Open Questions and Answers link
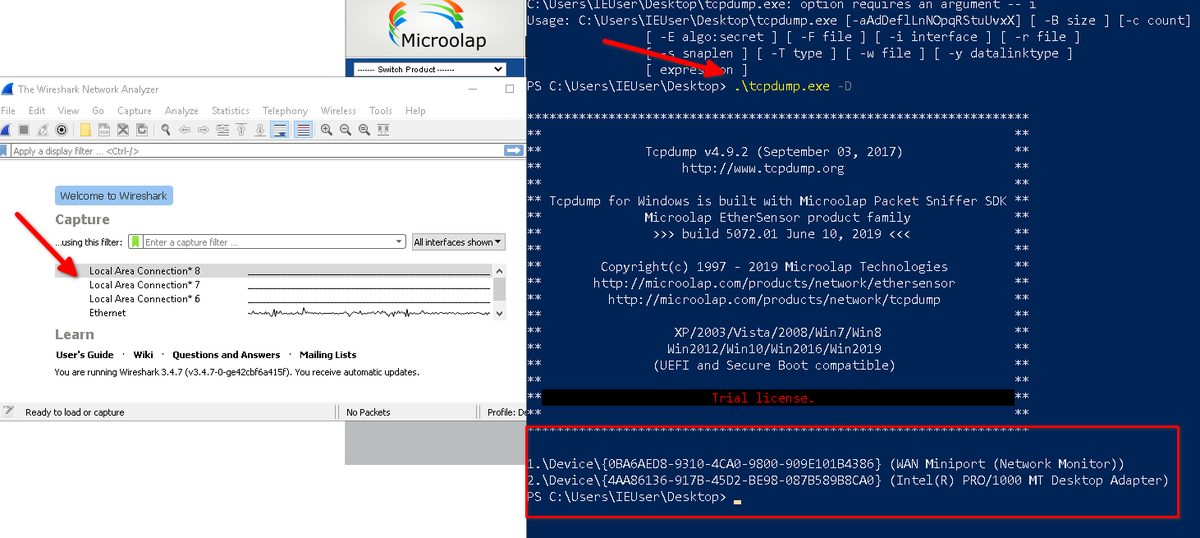 coord(226,355)
